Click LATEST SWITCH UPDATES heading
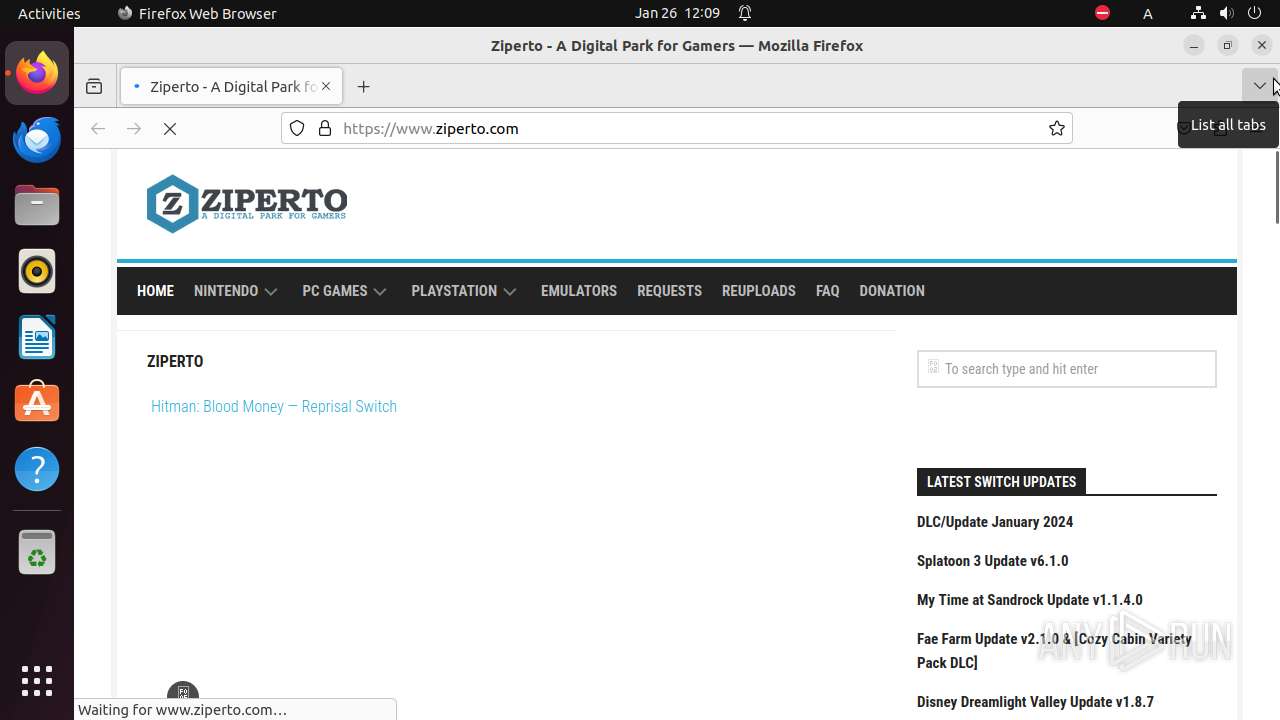Image resolution: width=1280 pixels, height=720 pixels. click(1001, 482)
